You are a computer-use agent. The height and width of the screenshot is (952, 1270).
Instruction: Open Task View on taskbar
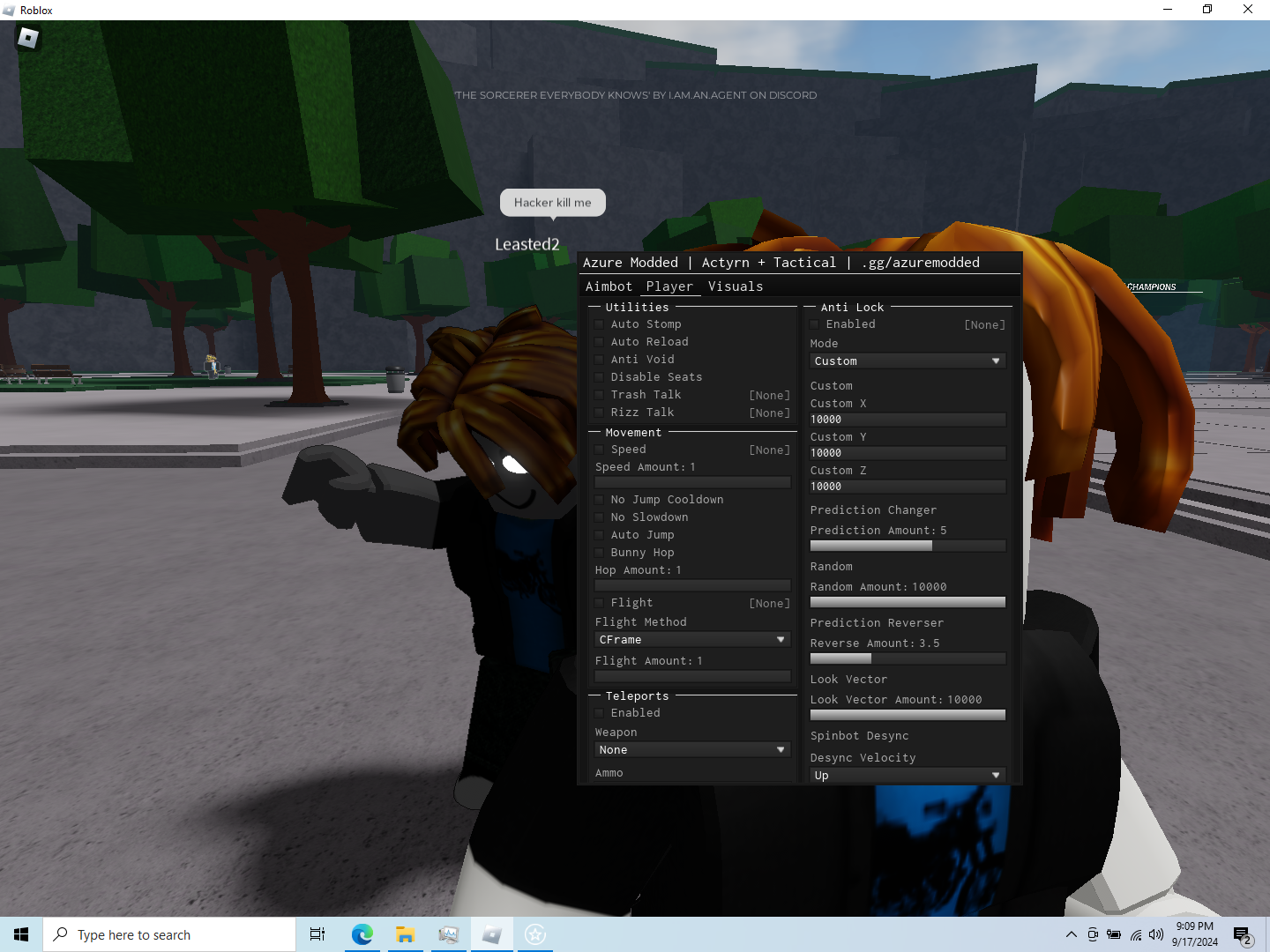[x=317, y=934]
